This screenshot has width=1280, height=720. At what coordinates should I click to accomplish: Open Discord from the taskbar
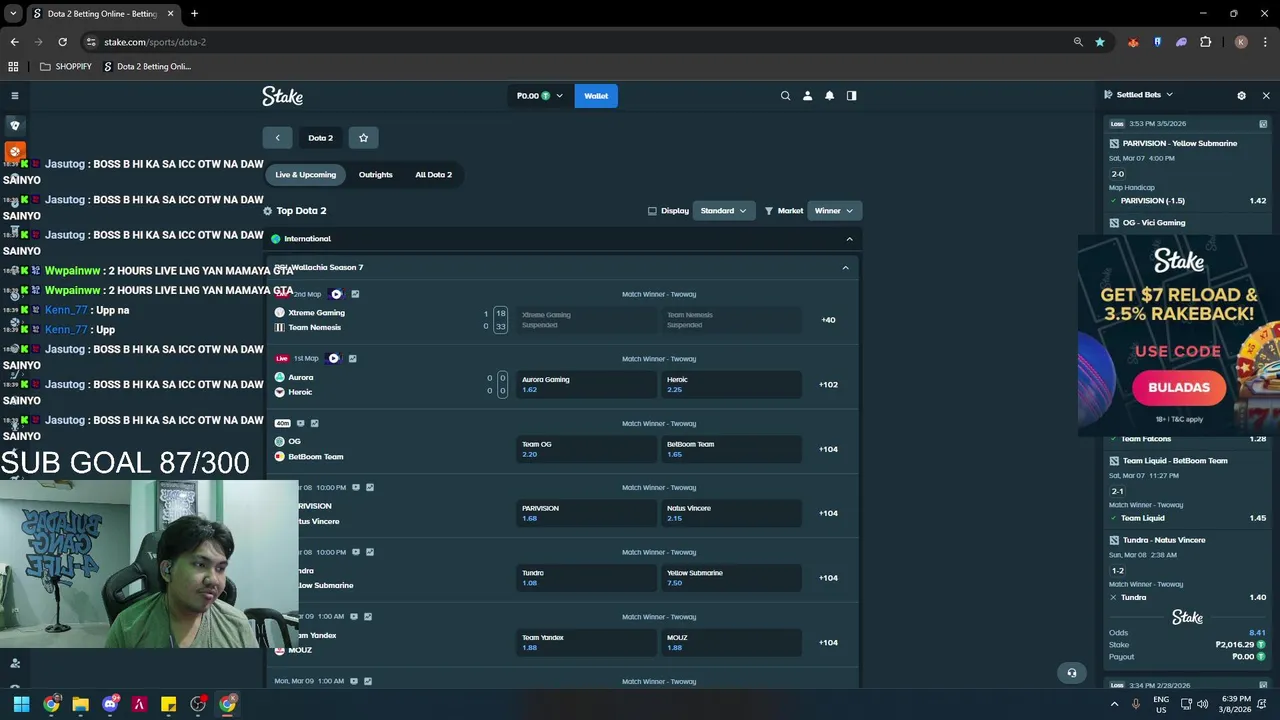point(110,704)
